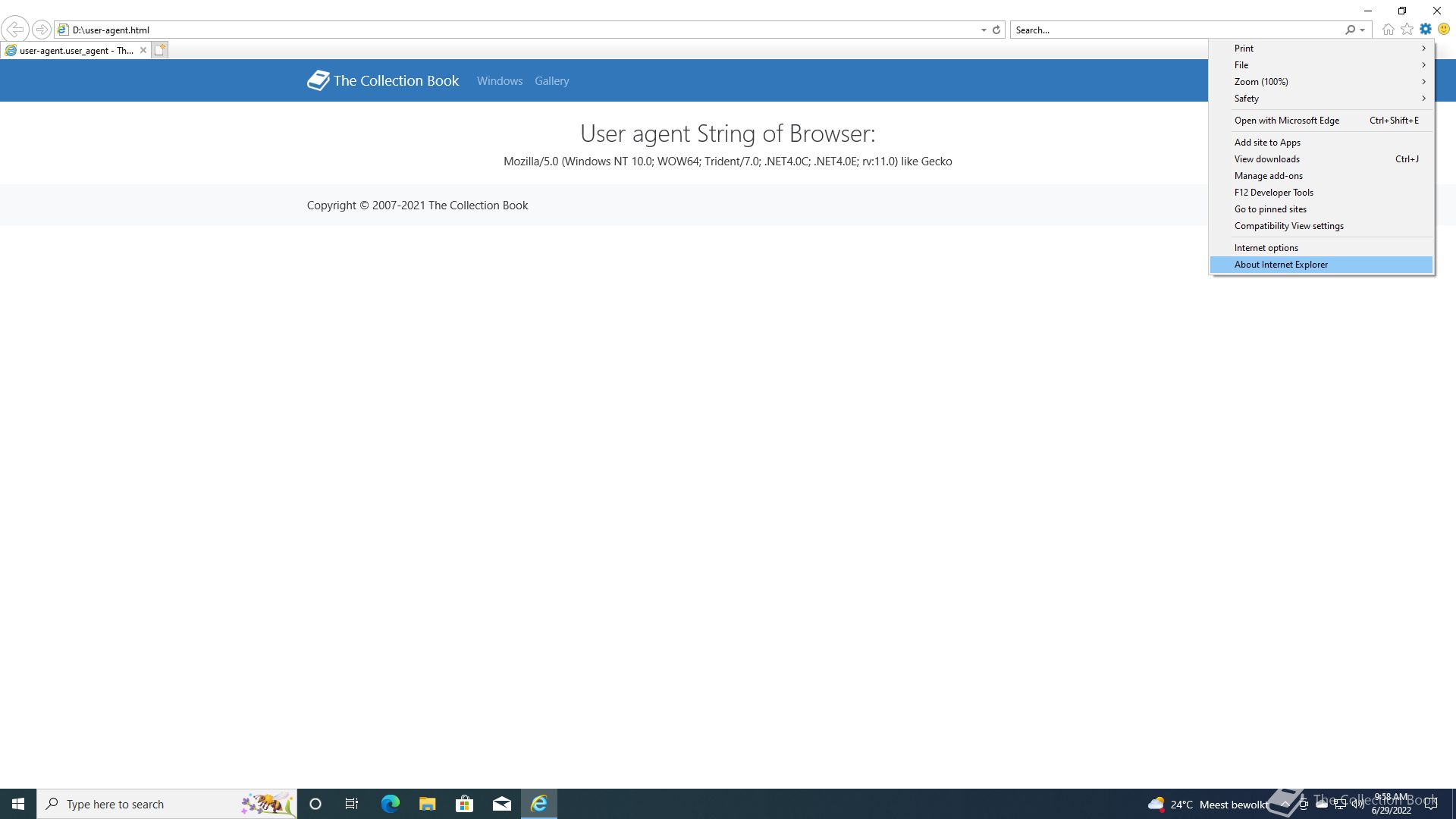
Task: Open the Home page icon
Action: pos(1388,30)
